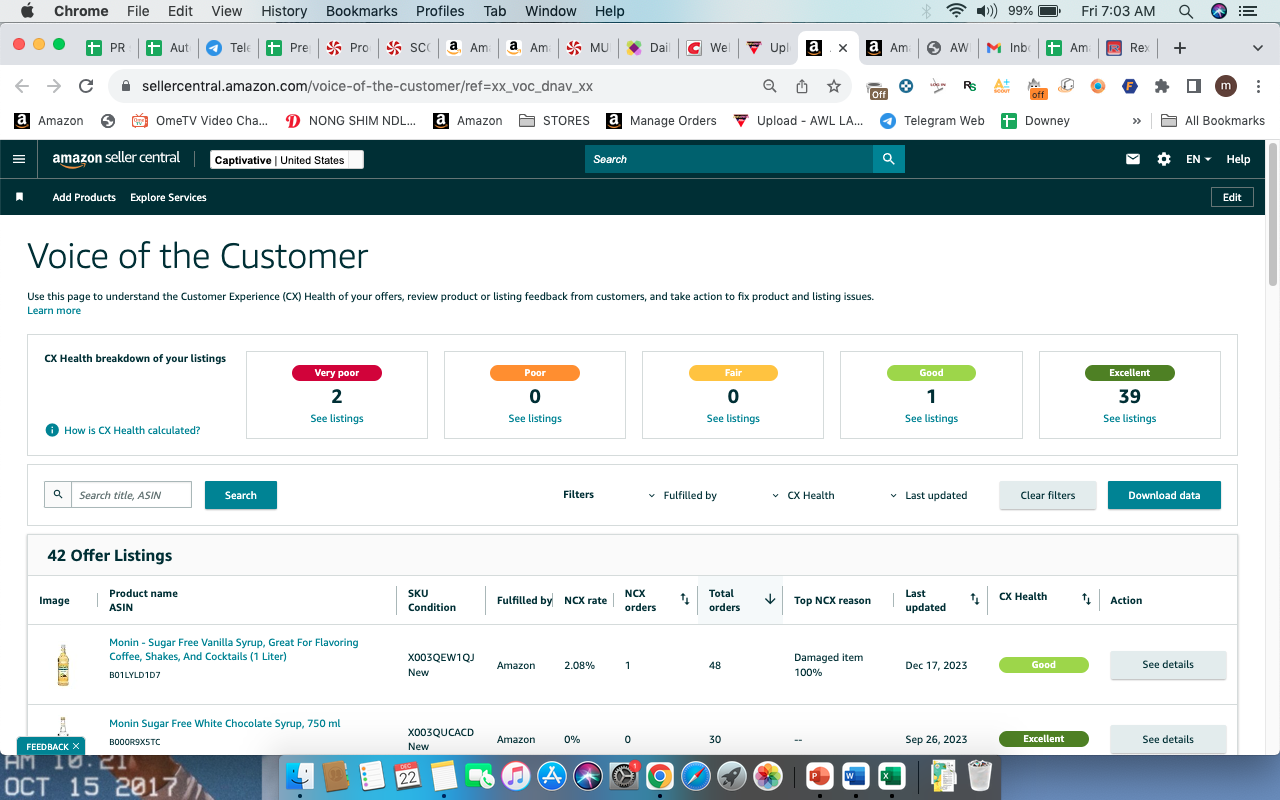Open Microsoft Excel from the Dock
The height and width of the screenshot is (800, 1280).
(891, 776)
